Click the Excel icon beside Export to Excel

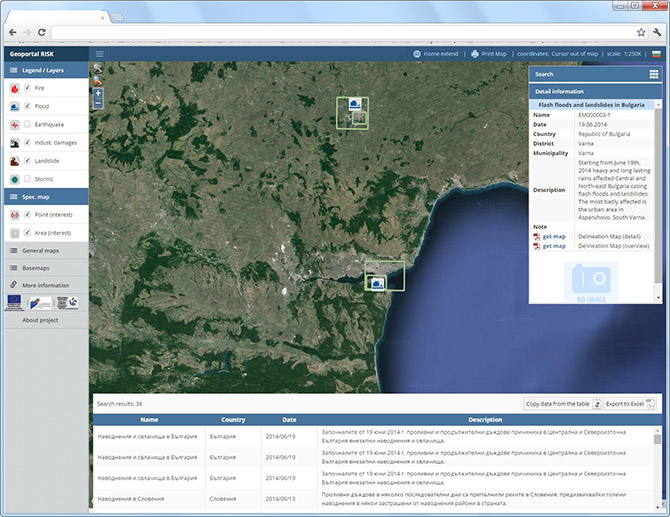pos(650,404)
